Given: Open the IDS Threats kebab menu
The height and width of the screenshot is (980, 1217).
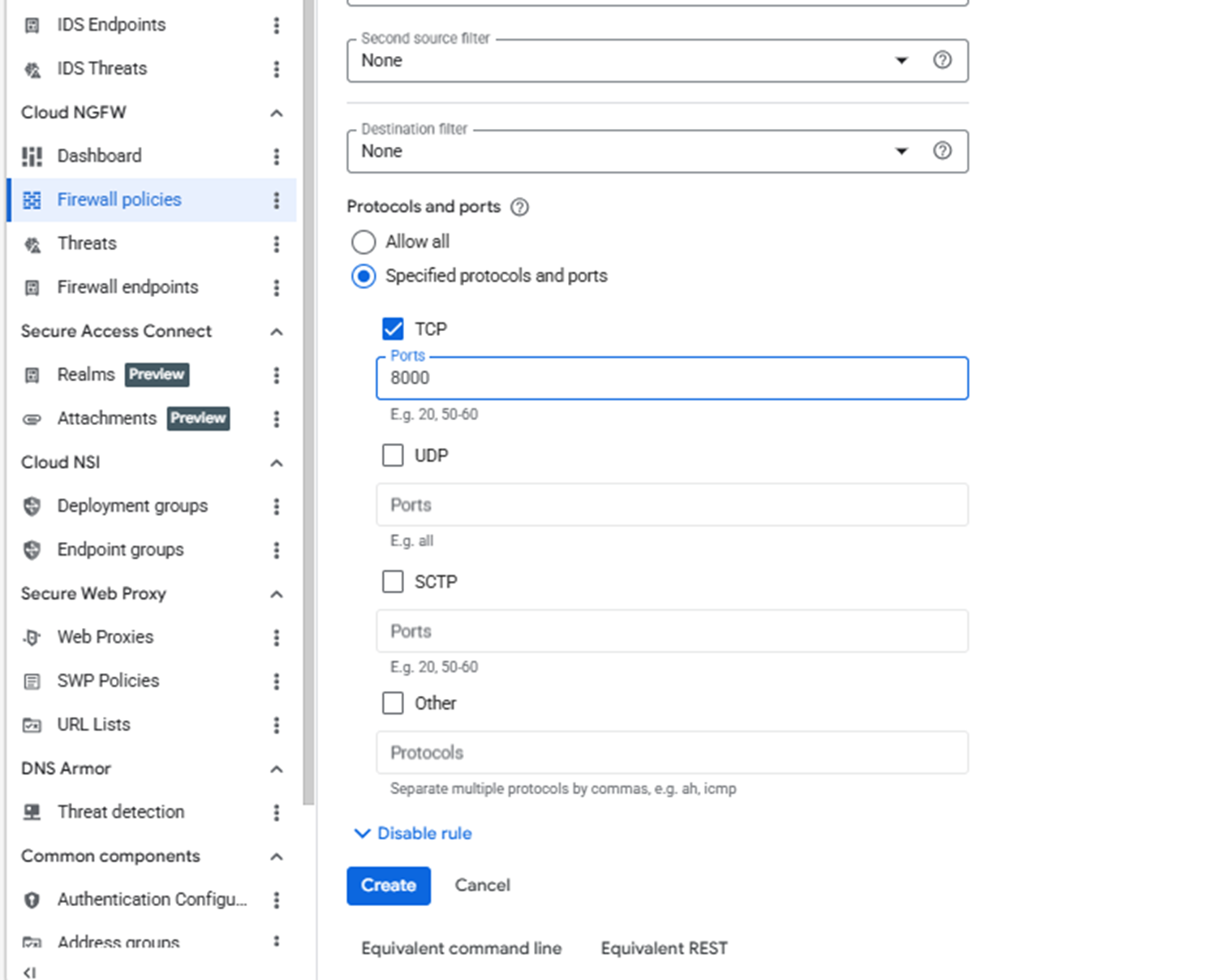Looking at the screenshot, I should [x=277, y=69].
